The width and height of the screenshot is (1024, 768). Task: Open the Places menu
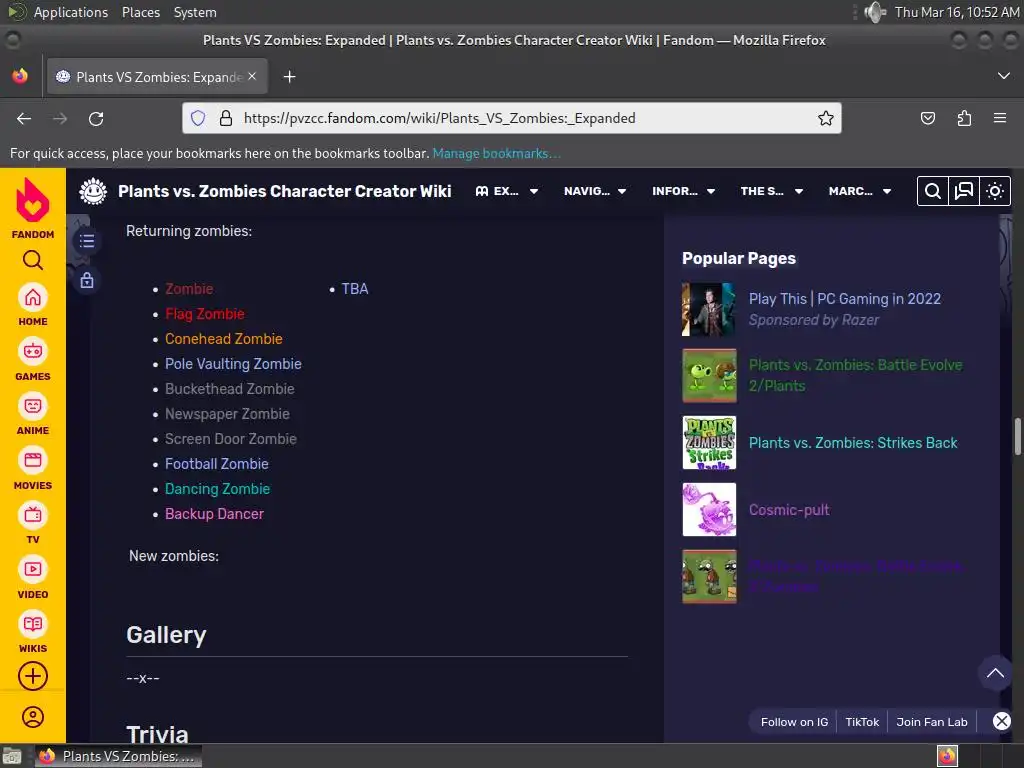(x=141, y=12)
